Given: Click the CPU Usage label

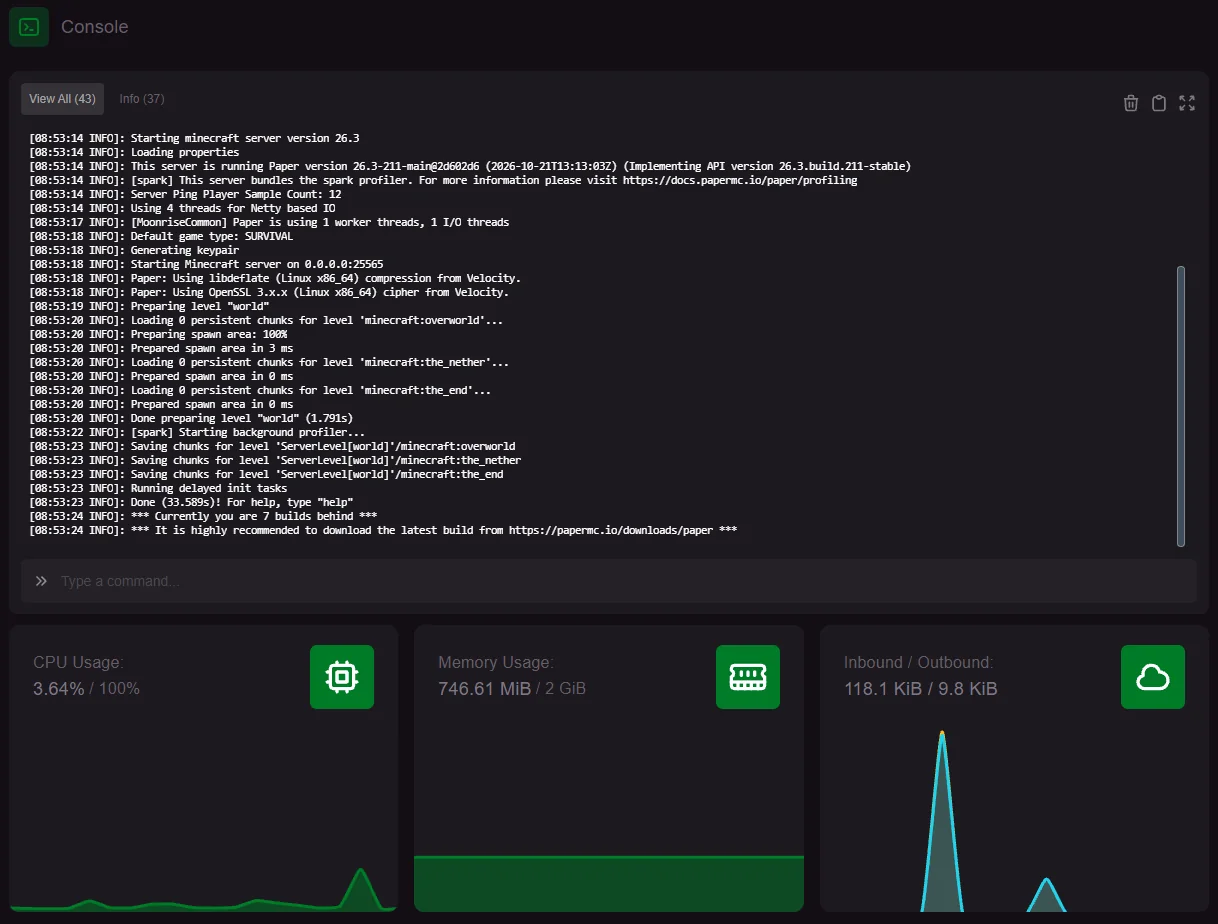Looking at the screenshot, I should 78,662.
